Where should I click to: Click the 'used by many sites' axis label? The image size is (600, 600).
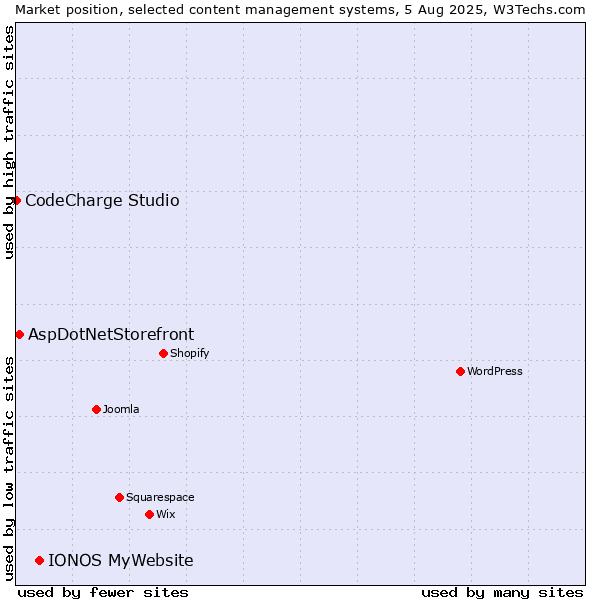point(502,593)
